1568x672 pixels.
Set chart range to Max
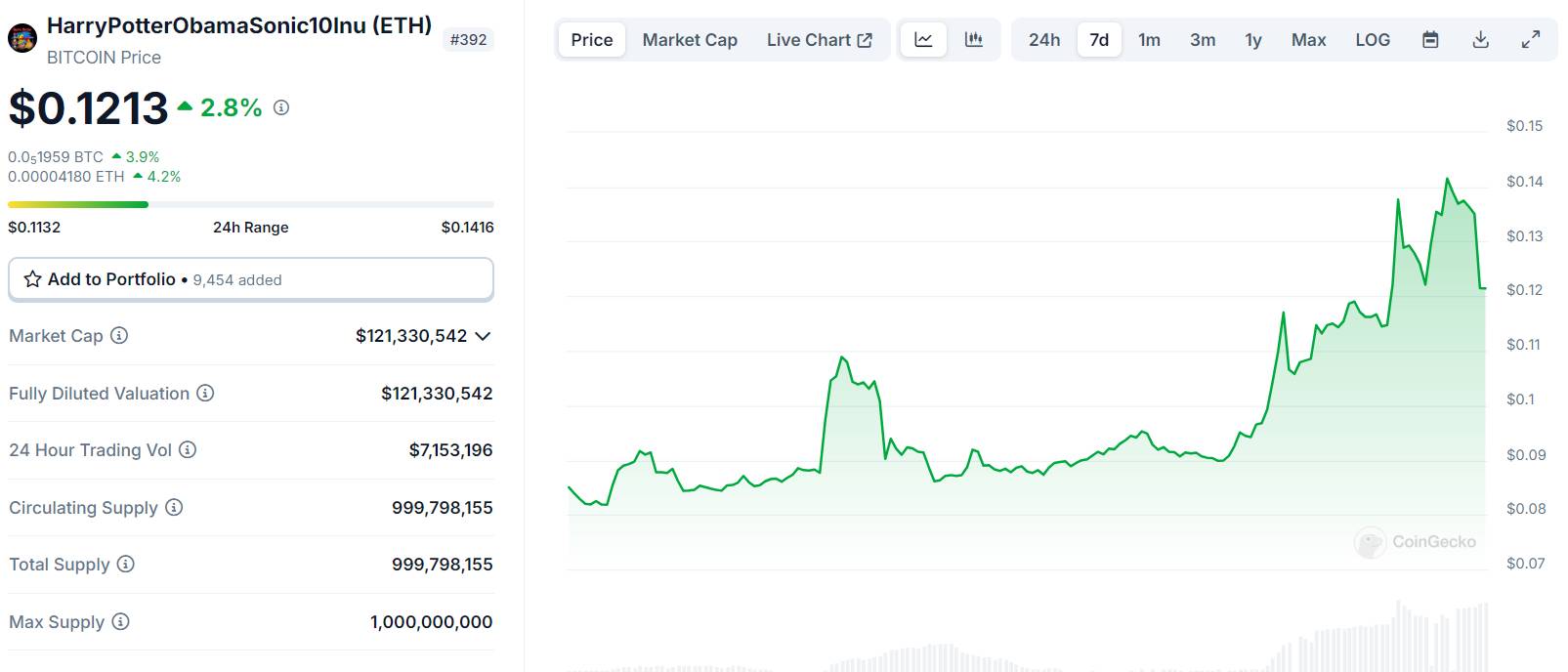tap(1309, 40)
